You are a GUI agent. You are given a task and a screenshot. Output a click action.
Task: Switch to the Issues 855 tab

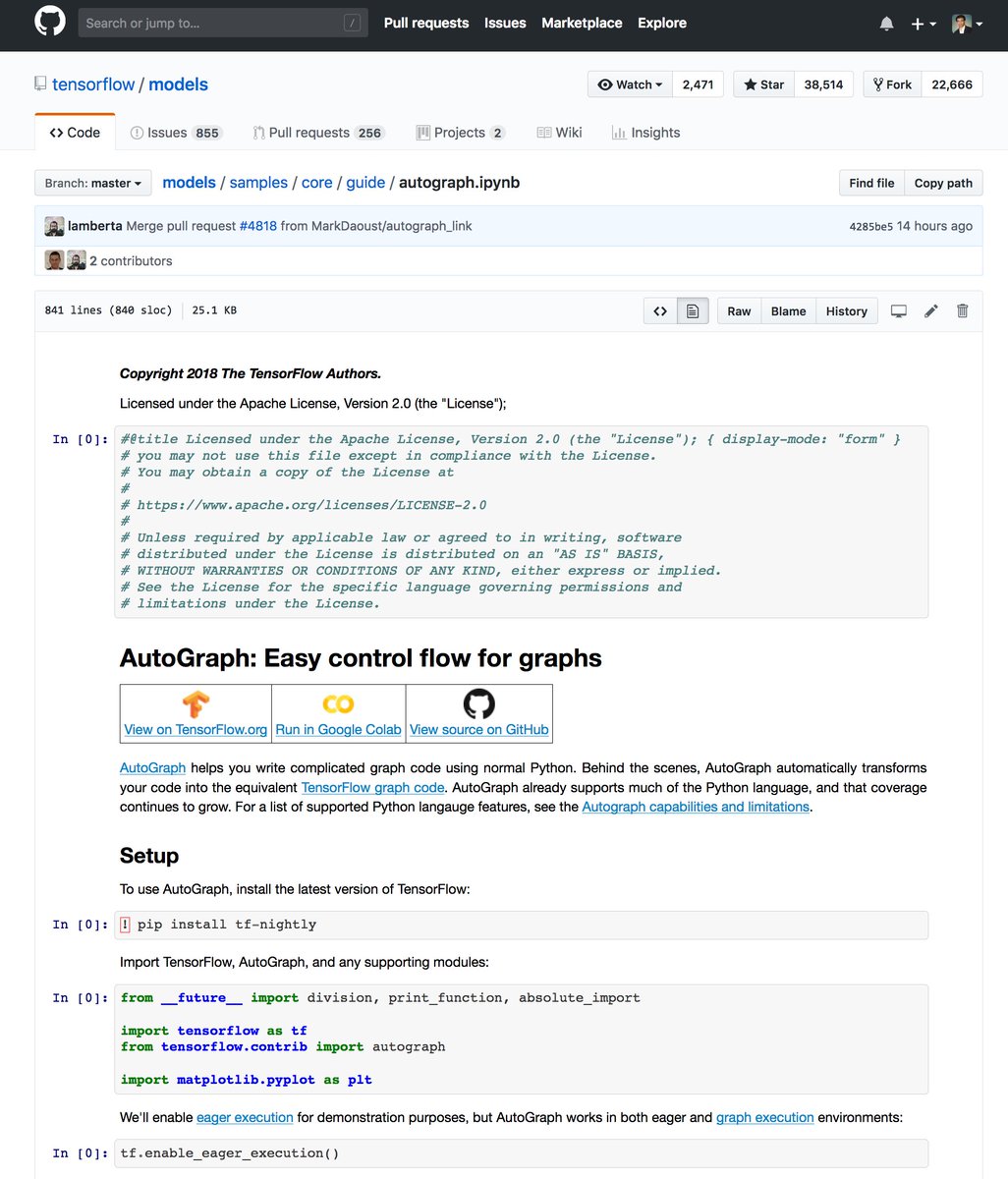(x=177, y=133)
